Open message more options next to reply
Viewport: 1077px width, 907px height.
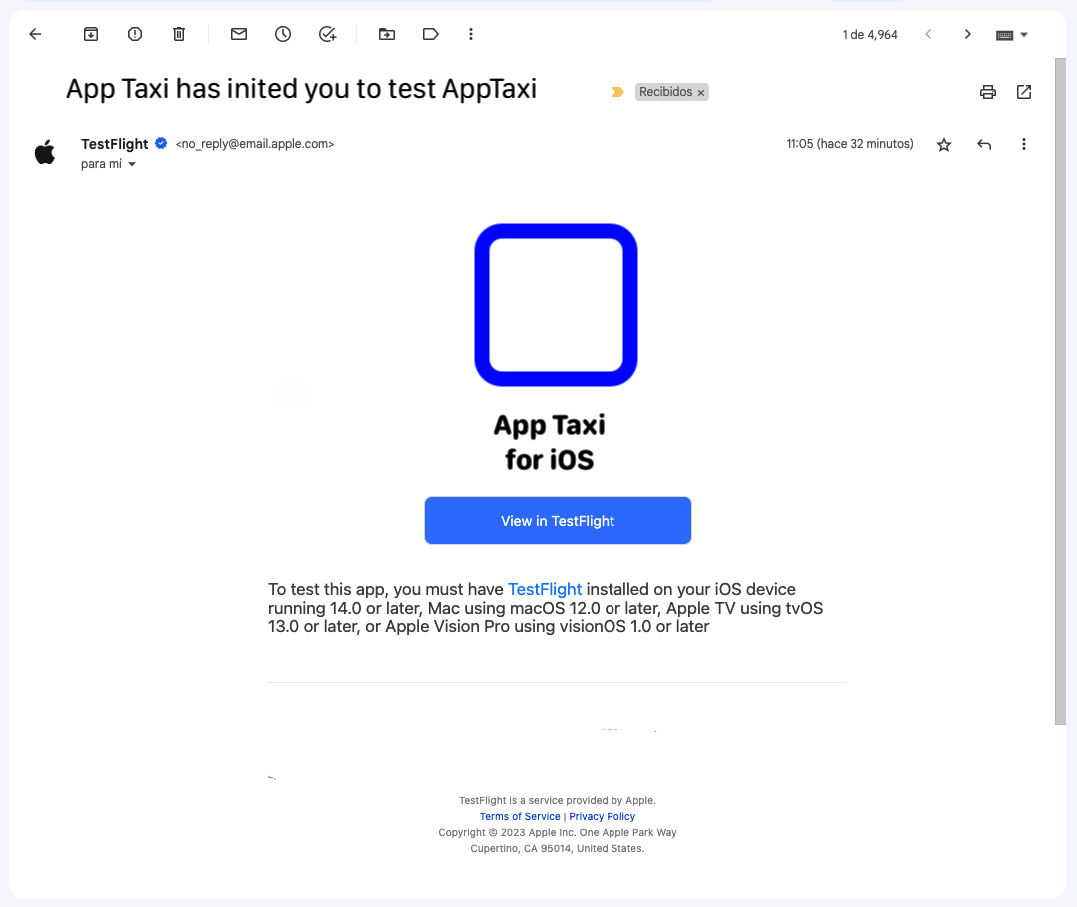point(1023,144)
